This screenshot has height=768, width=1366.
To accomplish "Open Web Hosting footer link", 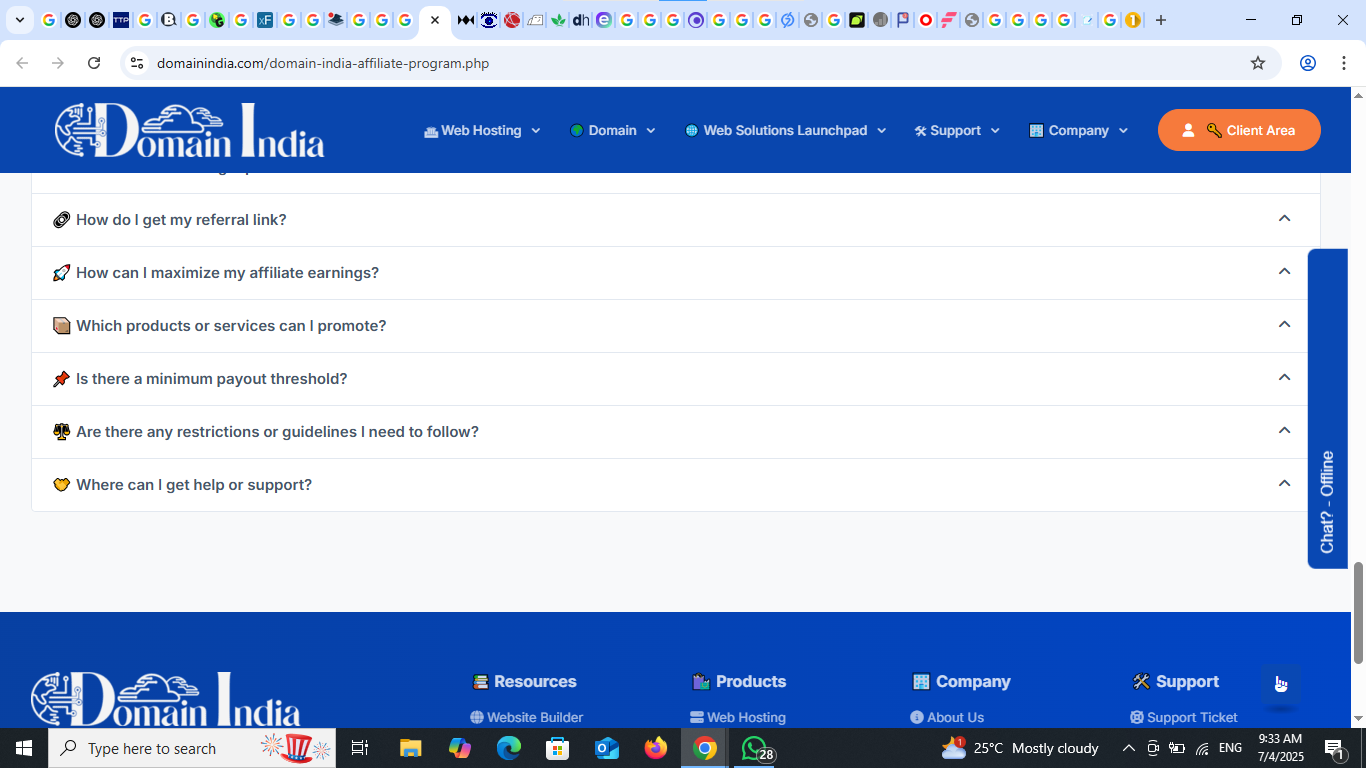I will click(x=738, y=717).
